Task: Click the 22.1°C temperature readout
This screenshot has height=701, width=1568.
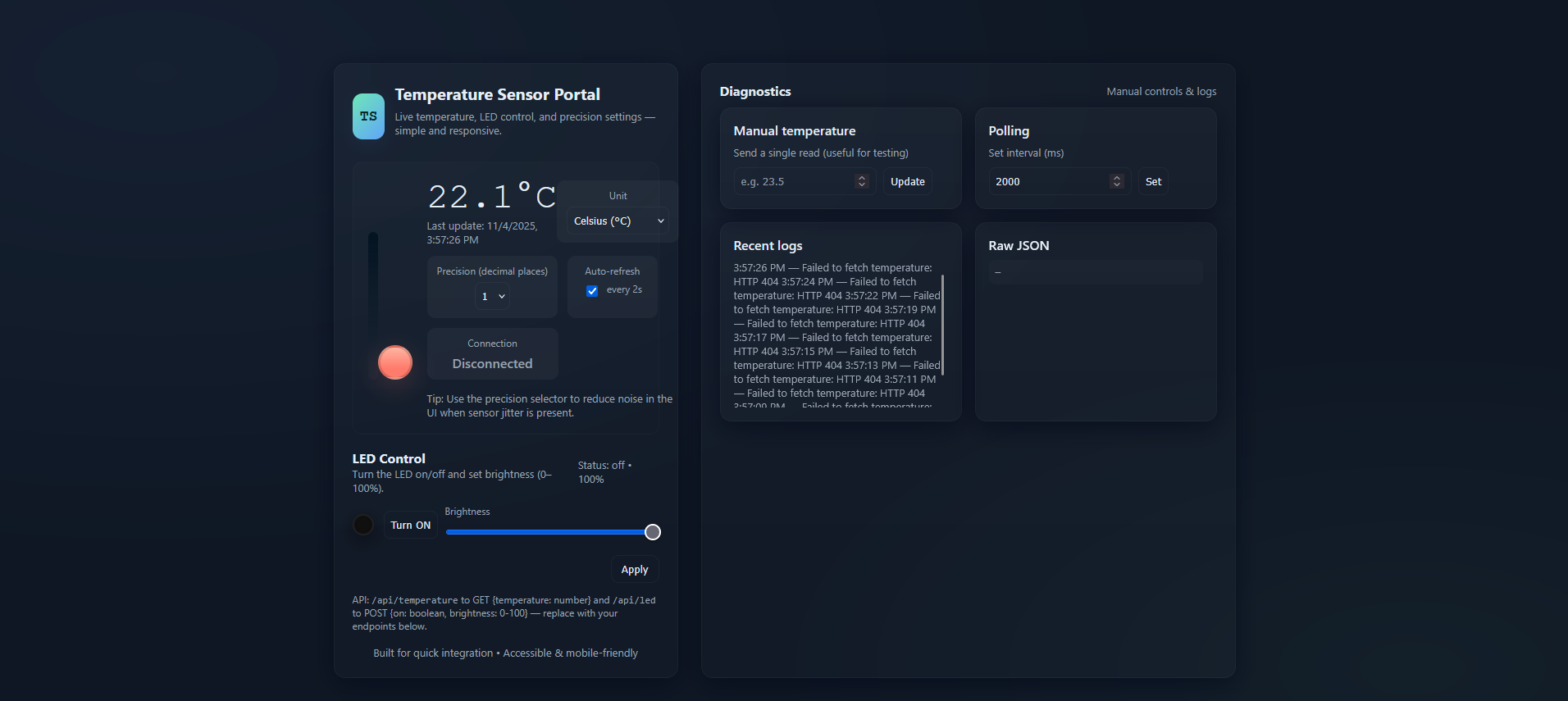Action: 491,197
